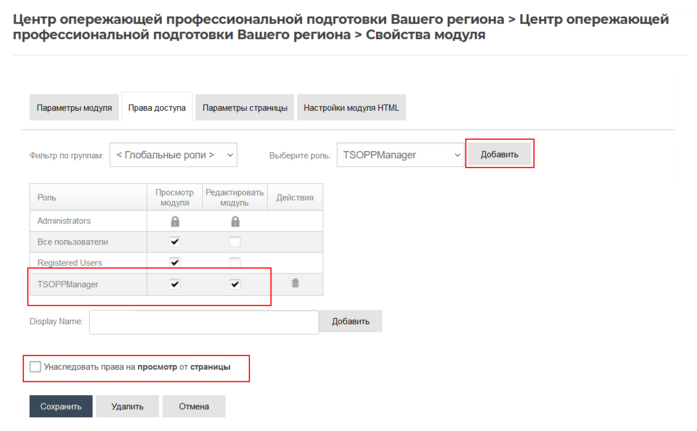The width and height of the screenshot is (697, 431).
Task: Toggle module editing for TSOPPManager
Action: pos(235,284)
